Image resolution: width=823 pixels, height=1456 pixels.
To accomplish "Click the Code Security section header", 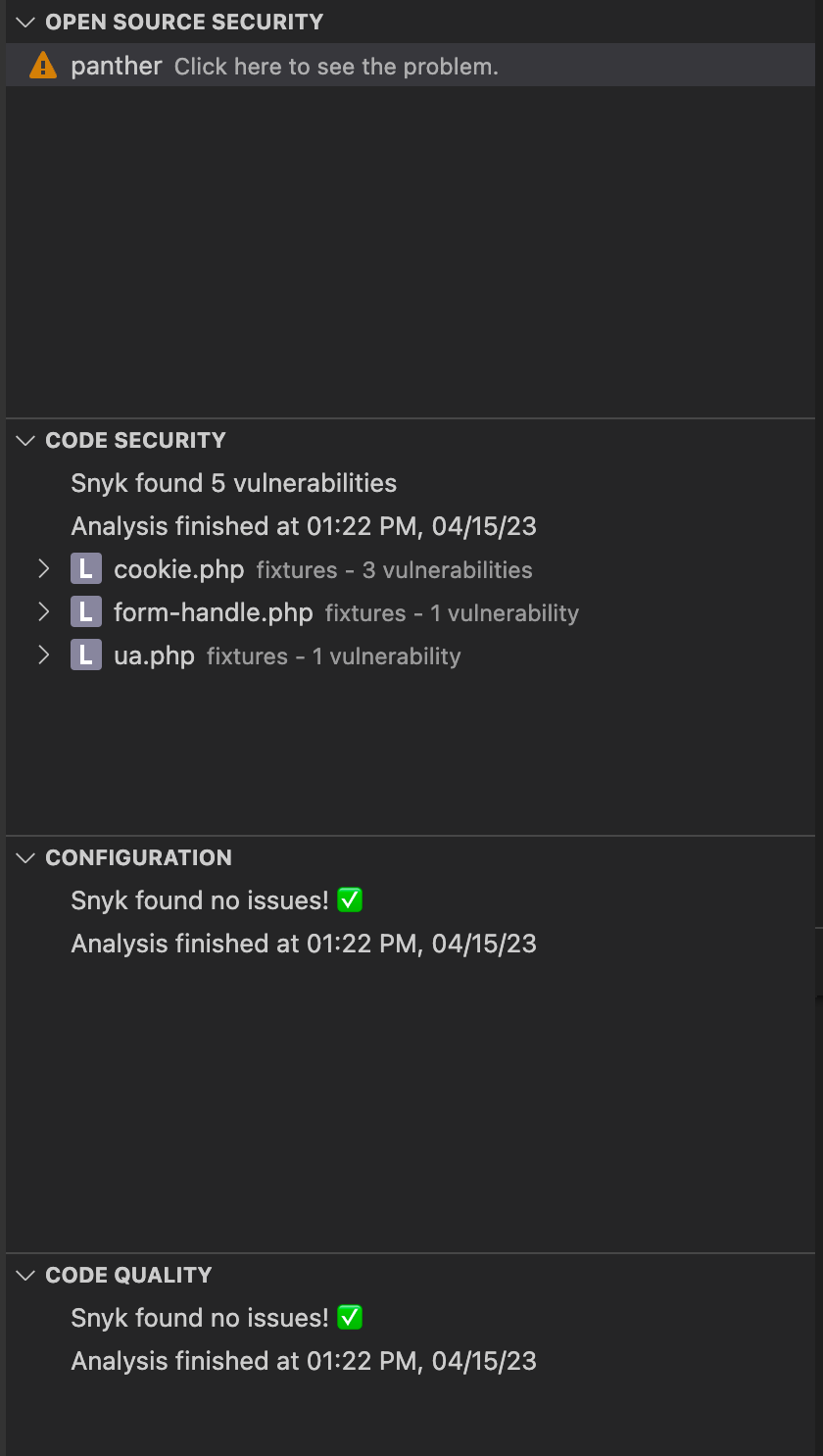I will tap(135, 440).
